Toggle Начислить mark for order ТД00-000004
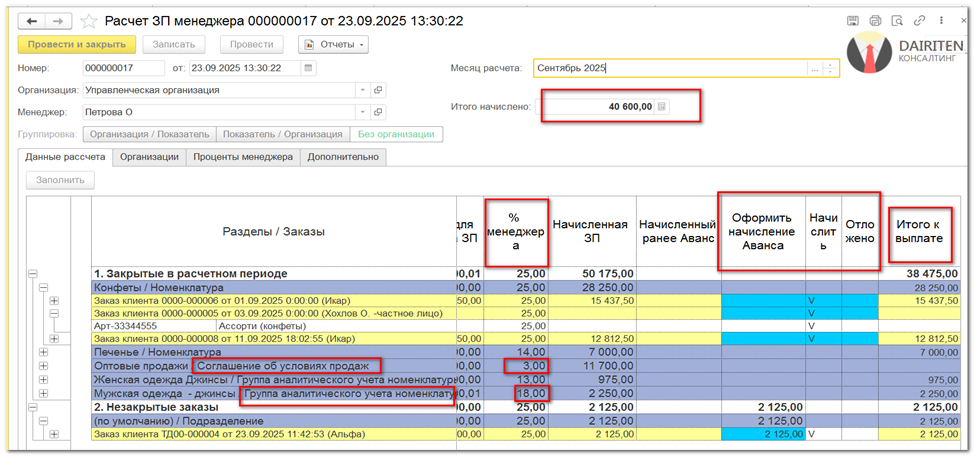The height and width of the screenshot is (456, 974). click(824, 433)
